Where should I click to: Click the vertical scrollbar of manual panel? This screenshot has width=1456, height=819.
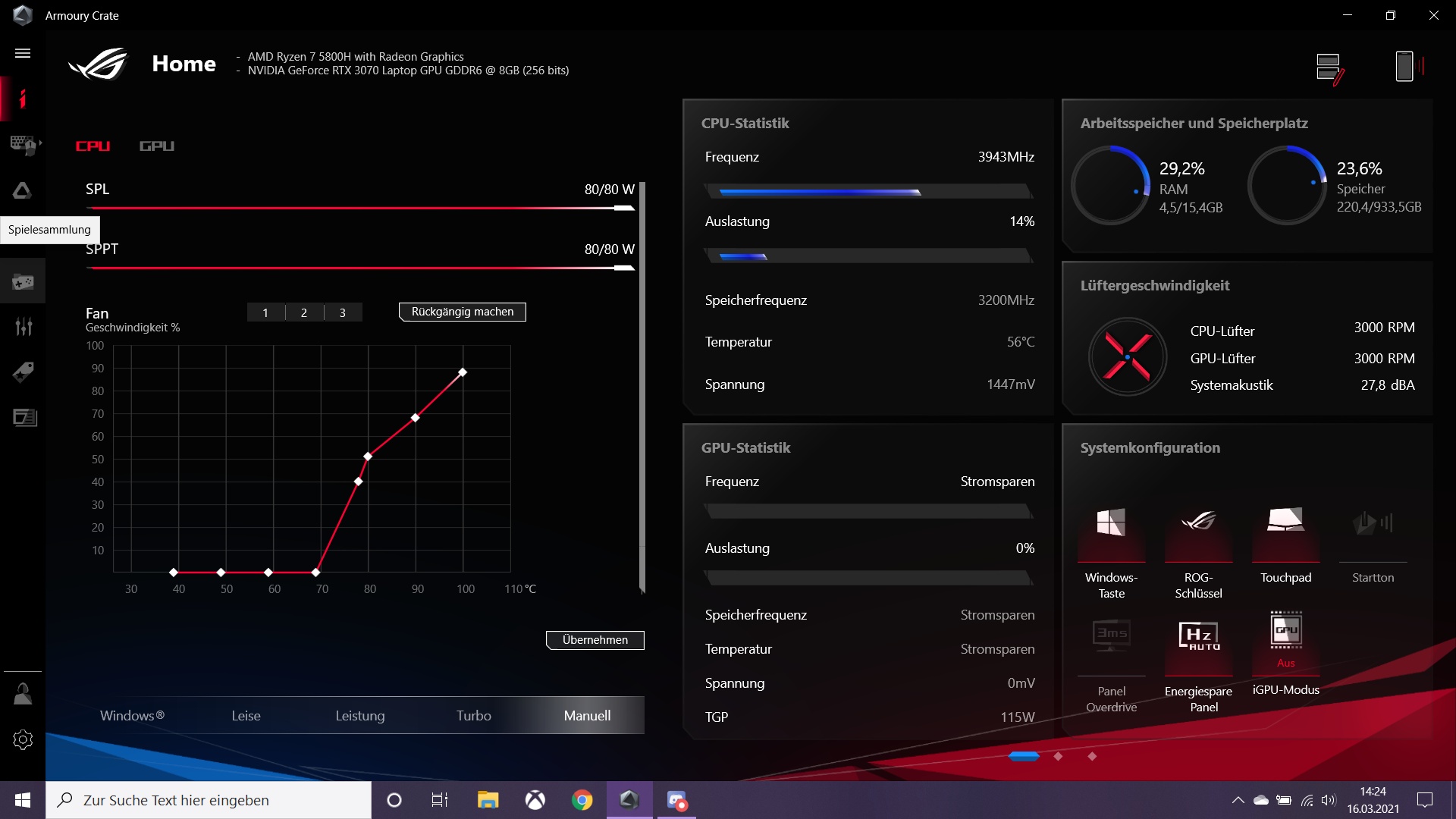pos(642,387)
